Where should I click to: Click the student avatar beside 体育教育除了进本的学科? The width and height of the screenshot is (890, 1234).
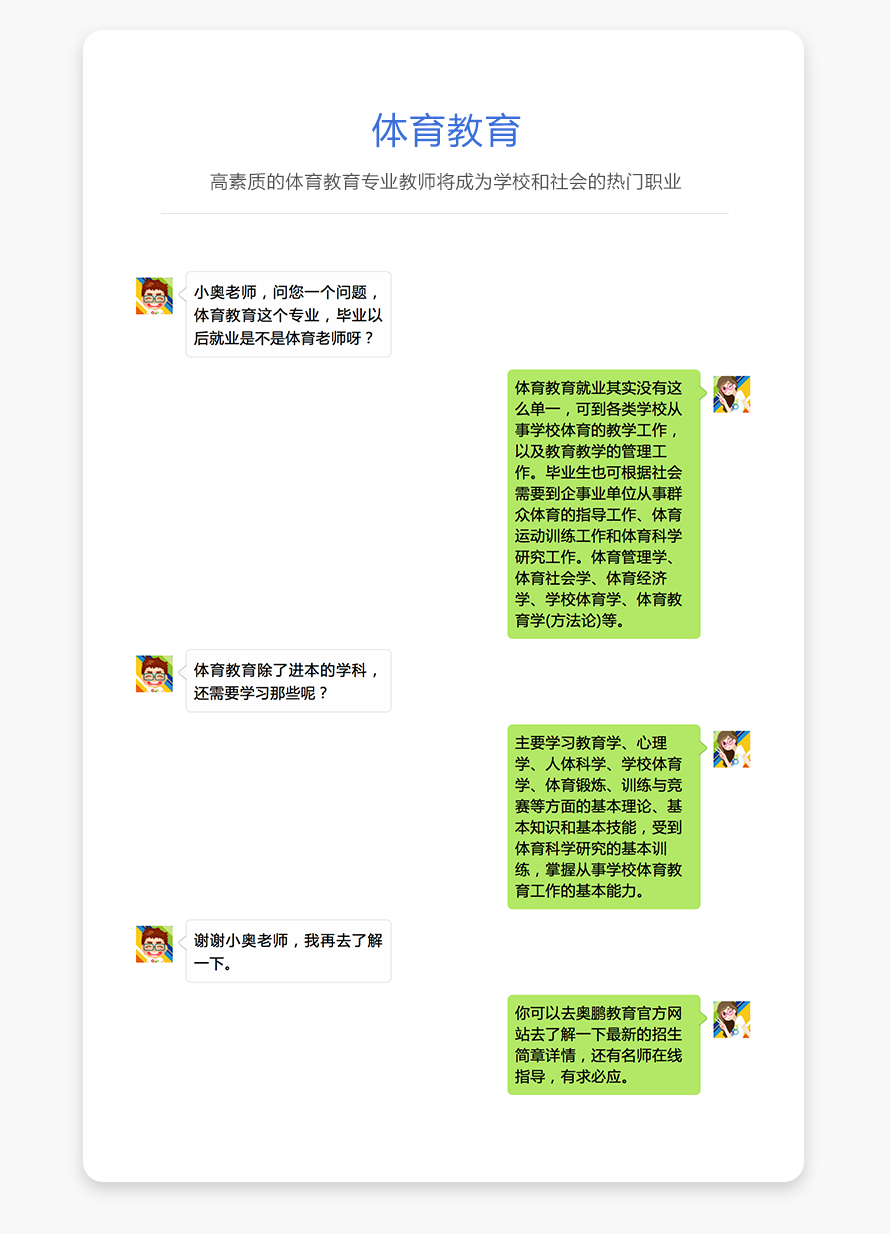154,674
